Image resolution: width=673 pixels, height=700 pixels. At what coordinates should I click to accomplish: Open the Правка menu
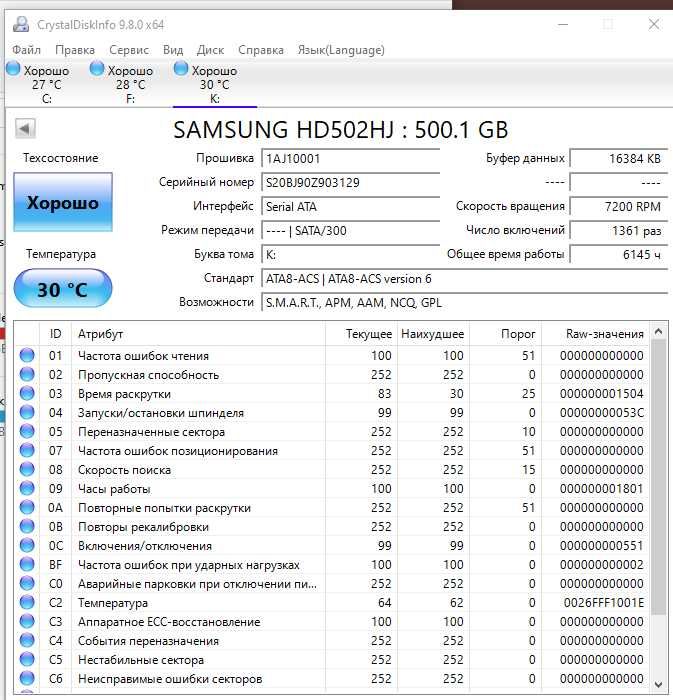75,50
